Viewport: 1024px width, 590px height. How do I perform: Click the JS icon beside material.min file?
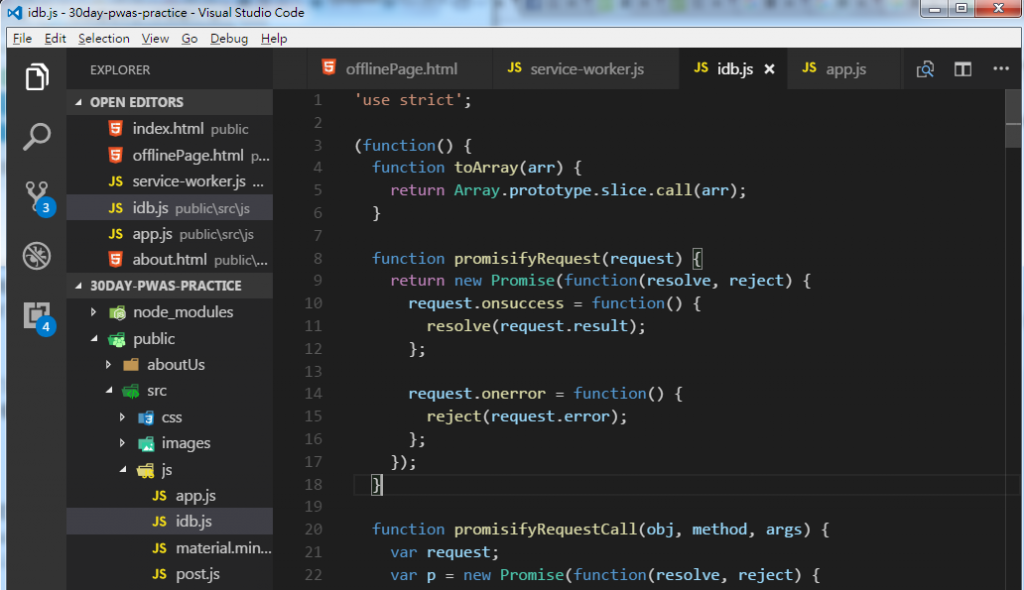click(159, 548)
